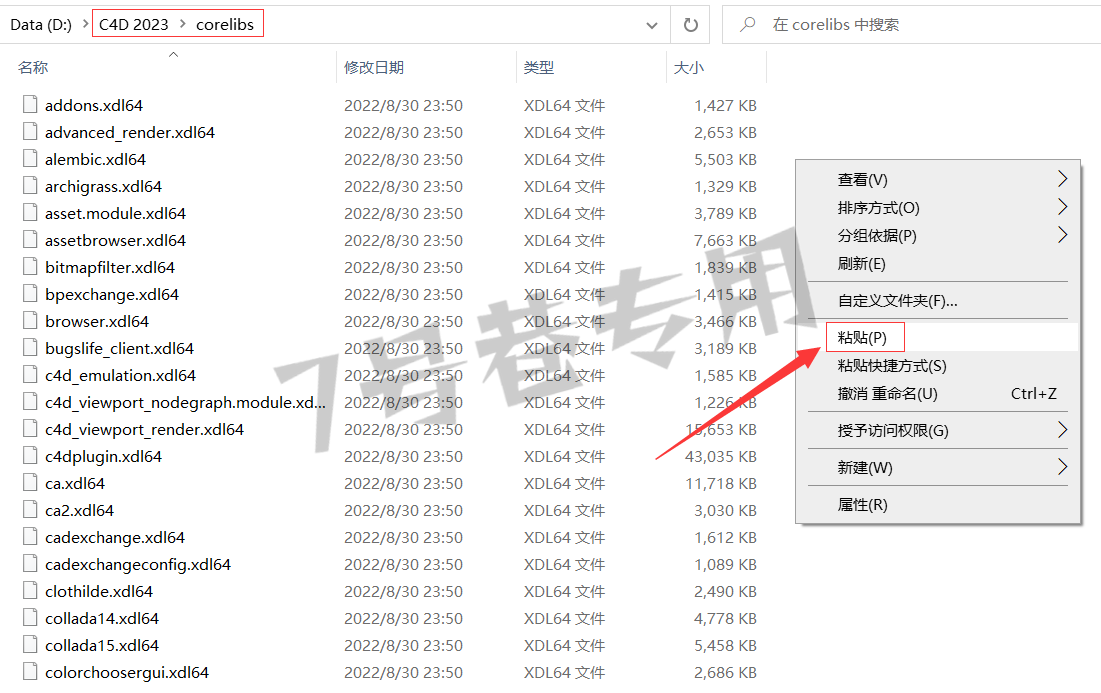Choose 粘贴(P) from the context menu
Image resolution: width=1101 pixels, height=693 pixels.
[x=862, y=338]
